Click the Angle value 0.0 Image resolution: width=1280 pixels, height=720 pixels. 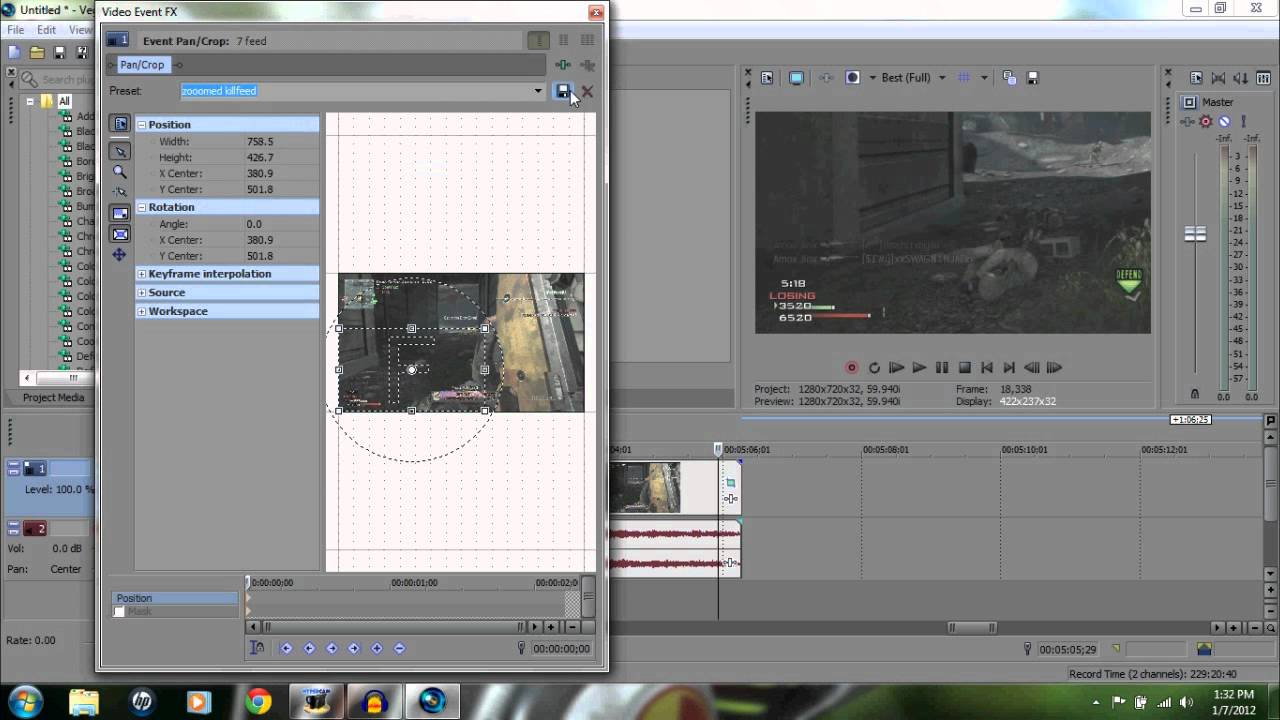coord(254,225)
